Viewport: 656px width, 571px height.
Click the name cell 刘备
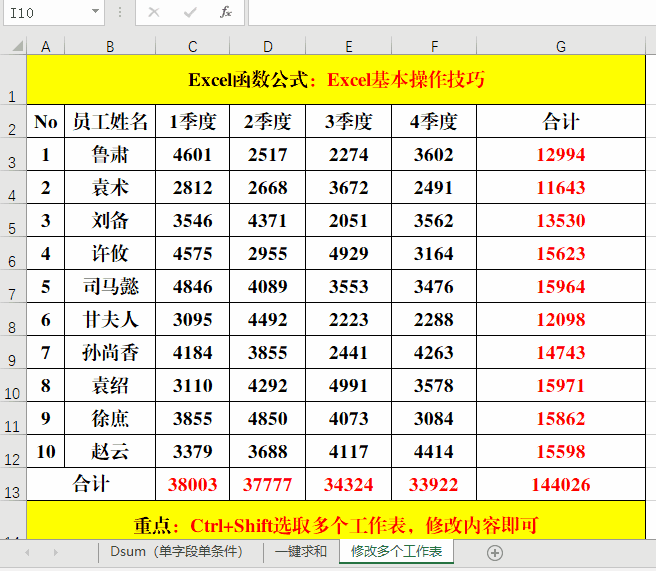click(110, 220)
